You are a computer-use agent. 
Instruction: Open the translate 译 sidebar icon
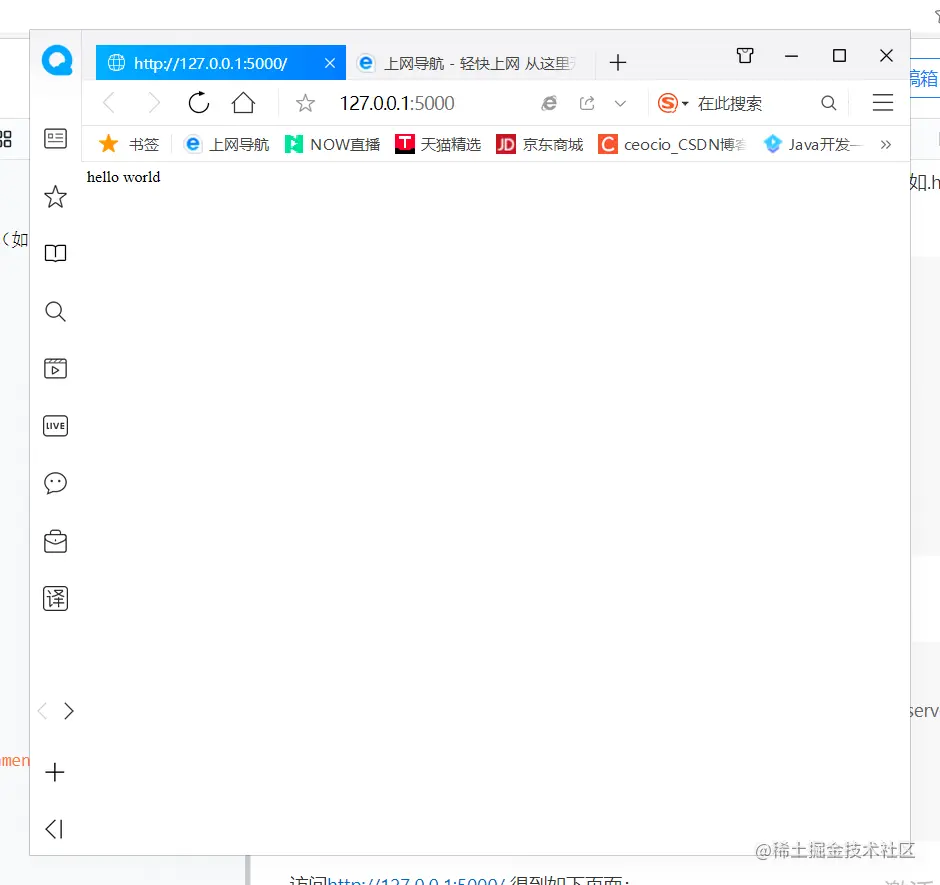point(55,598)
